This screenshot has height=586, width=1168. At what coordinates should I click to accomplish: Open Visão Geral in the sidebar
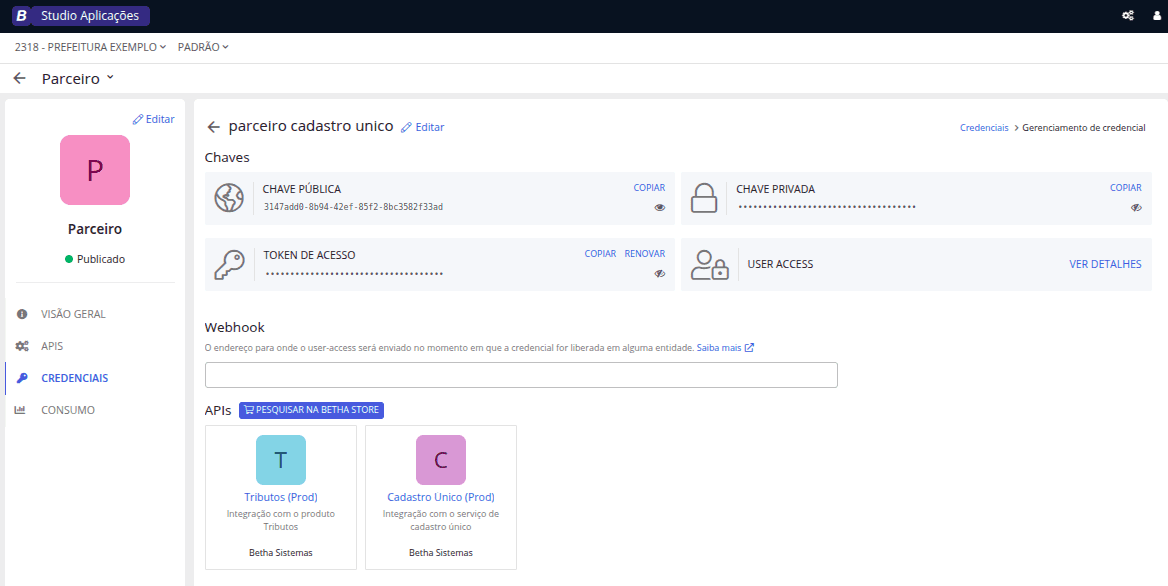[x=73, y=314]
